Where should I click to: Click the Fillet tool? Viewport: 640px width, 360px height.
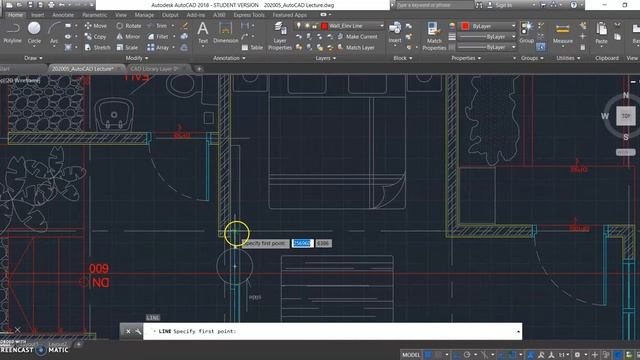click(158, 36)
